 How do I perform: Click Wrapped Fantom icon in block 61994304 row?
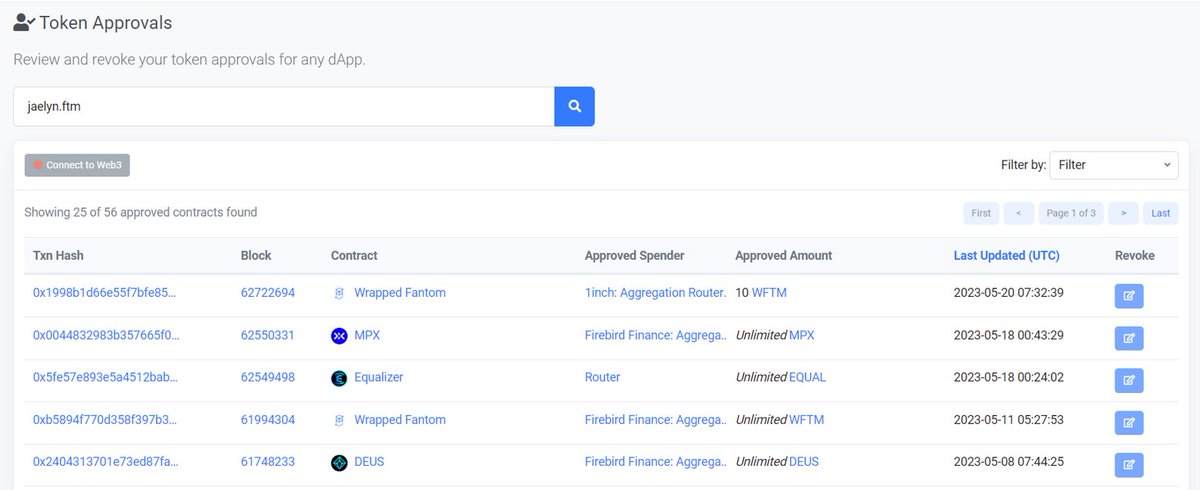tap(339, 420)
